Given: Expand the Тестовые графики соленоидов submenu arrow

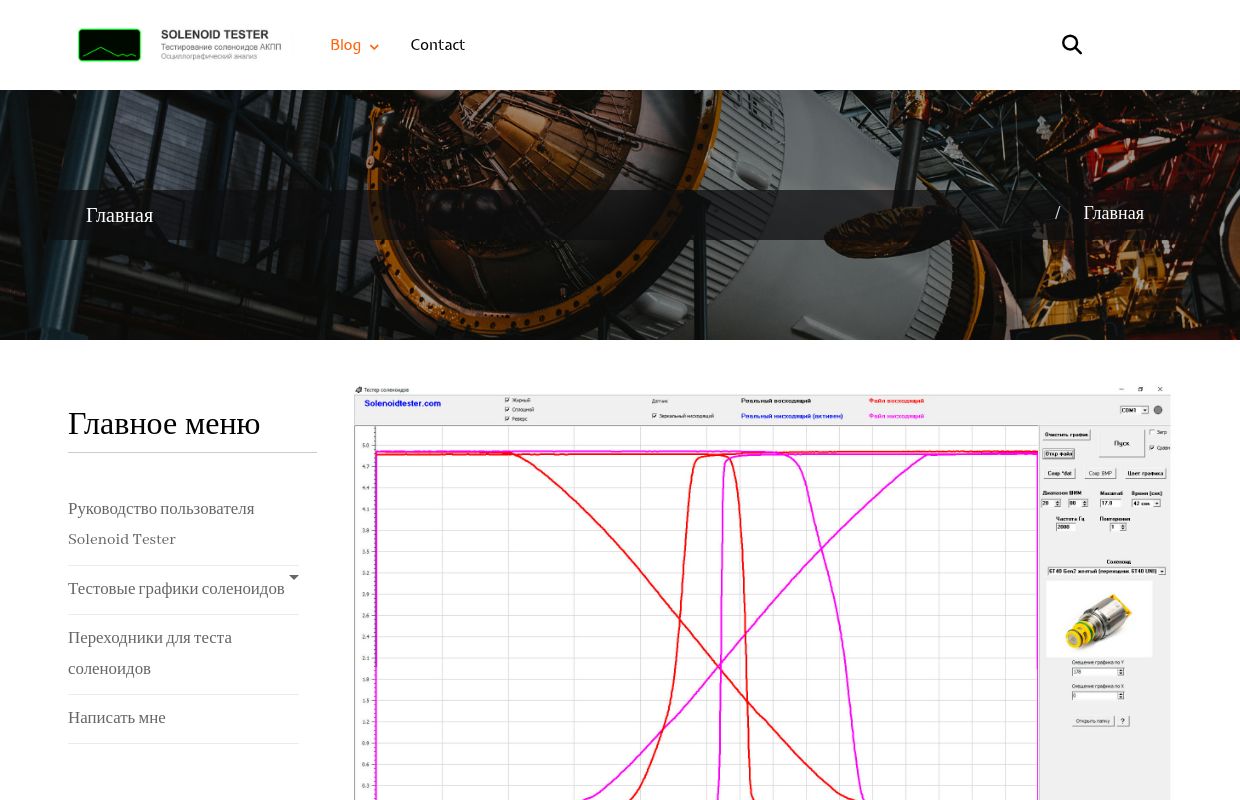Looking at the screenshot, I should (293, 578).
